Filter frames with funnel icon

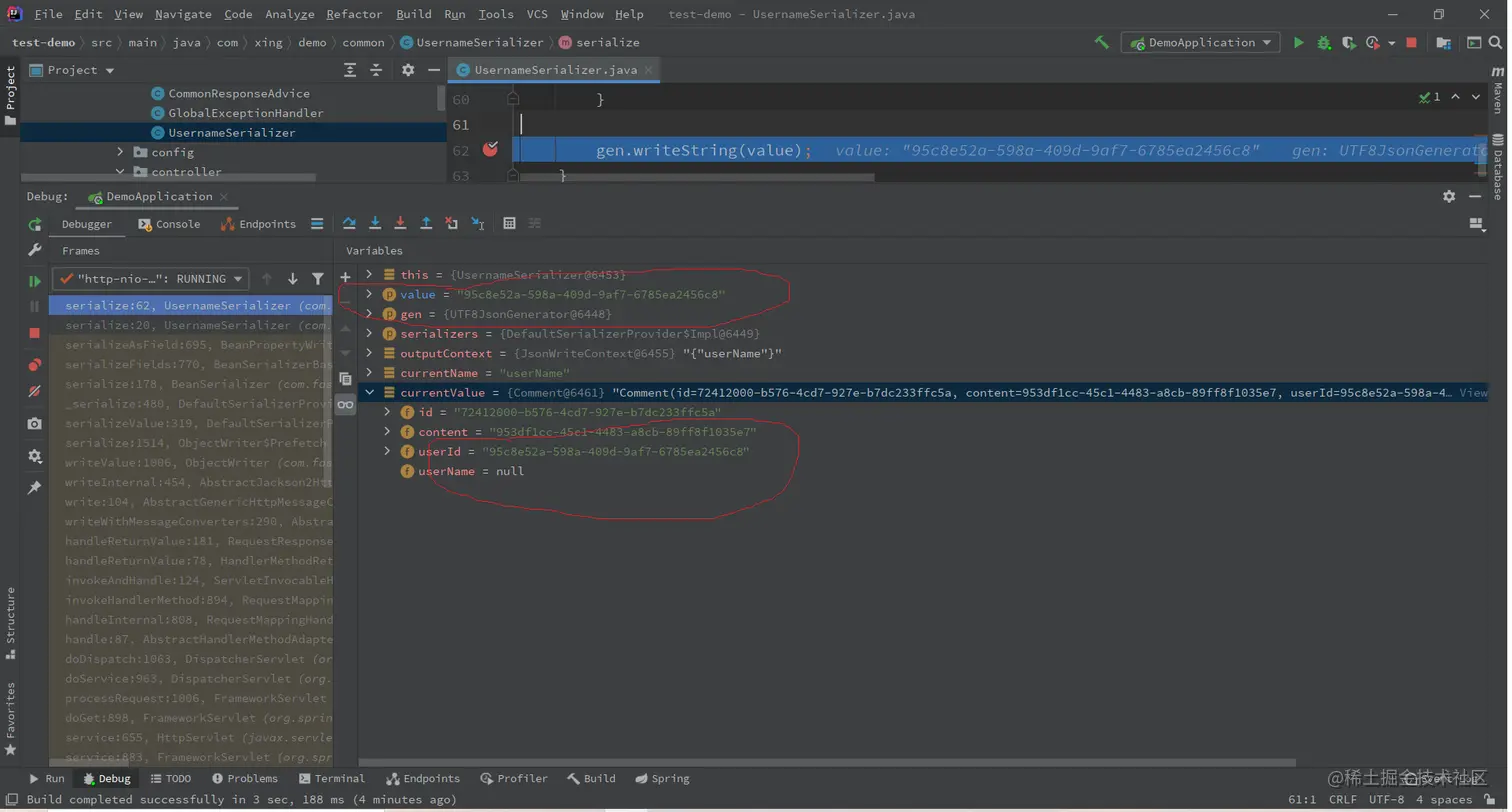318,279
